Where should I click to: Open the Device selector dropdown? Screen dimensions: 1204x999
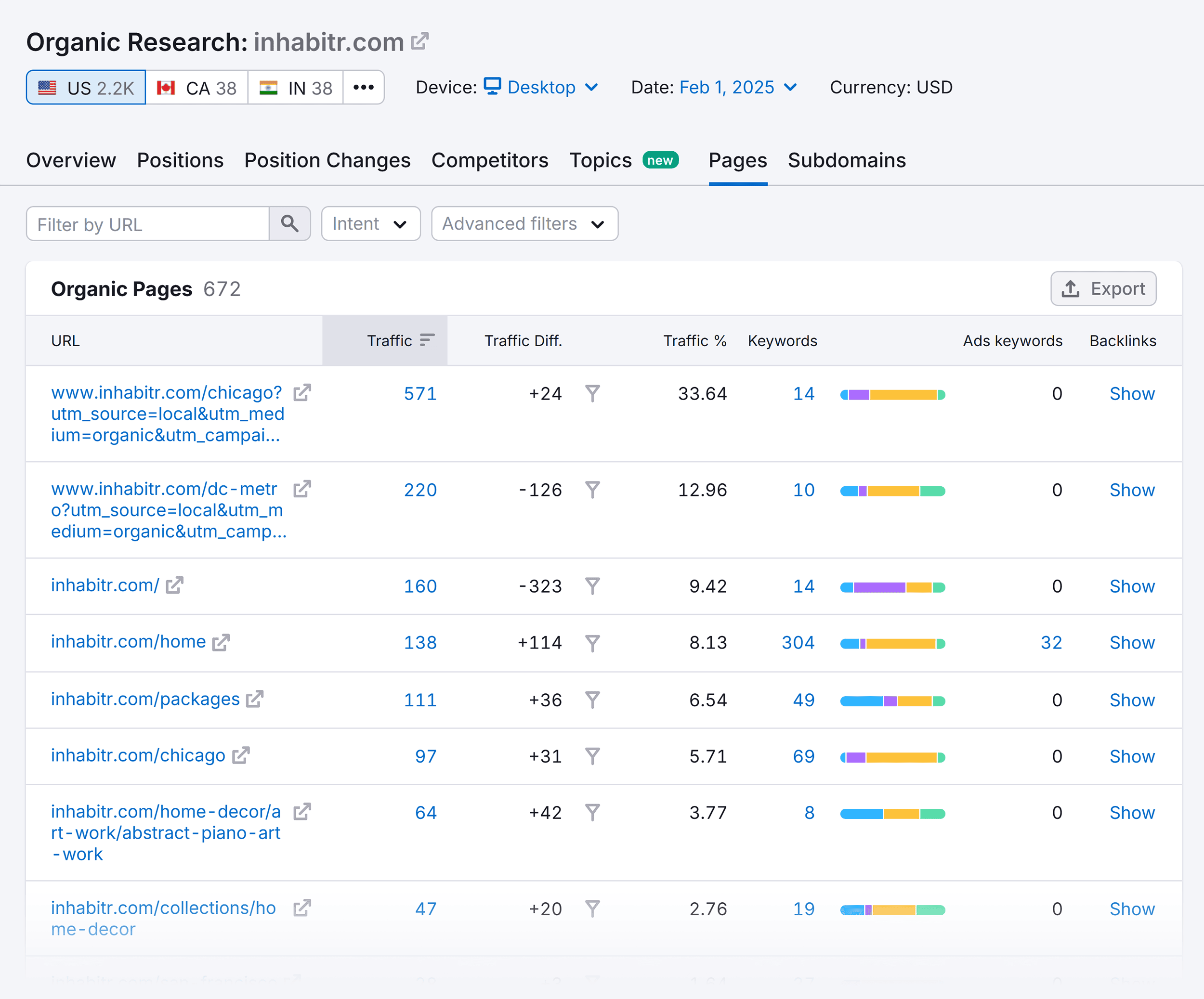click(x=541, y=87)
